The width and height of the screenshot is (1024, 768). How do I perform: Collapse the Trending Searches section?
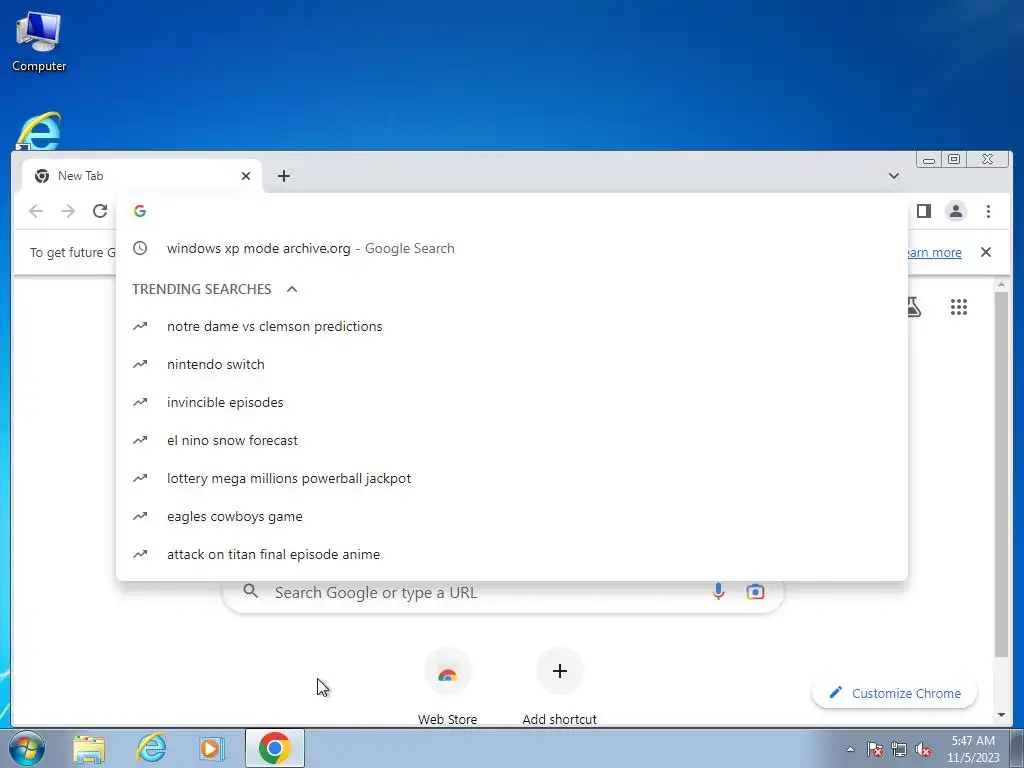[x=292, y=289]
